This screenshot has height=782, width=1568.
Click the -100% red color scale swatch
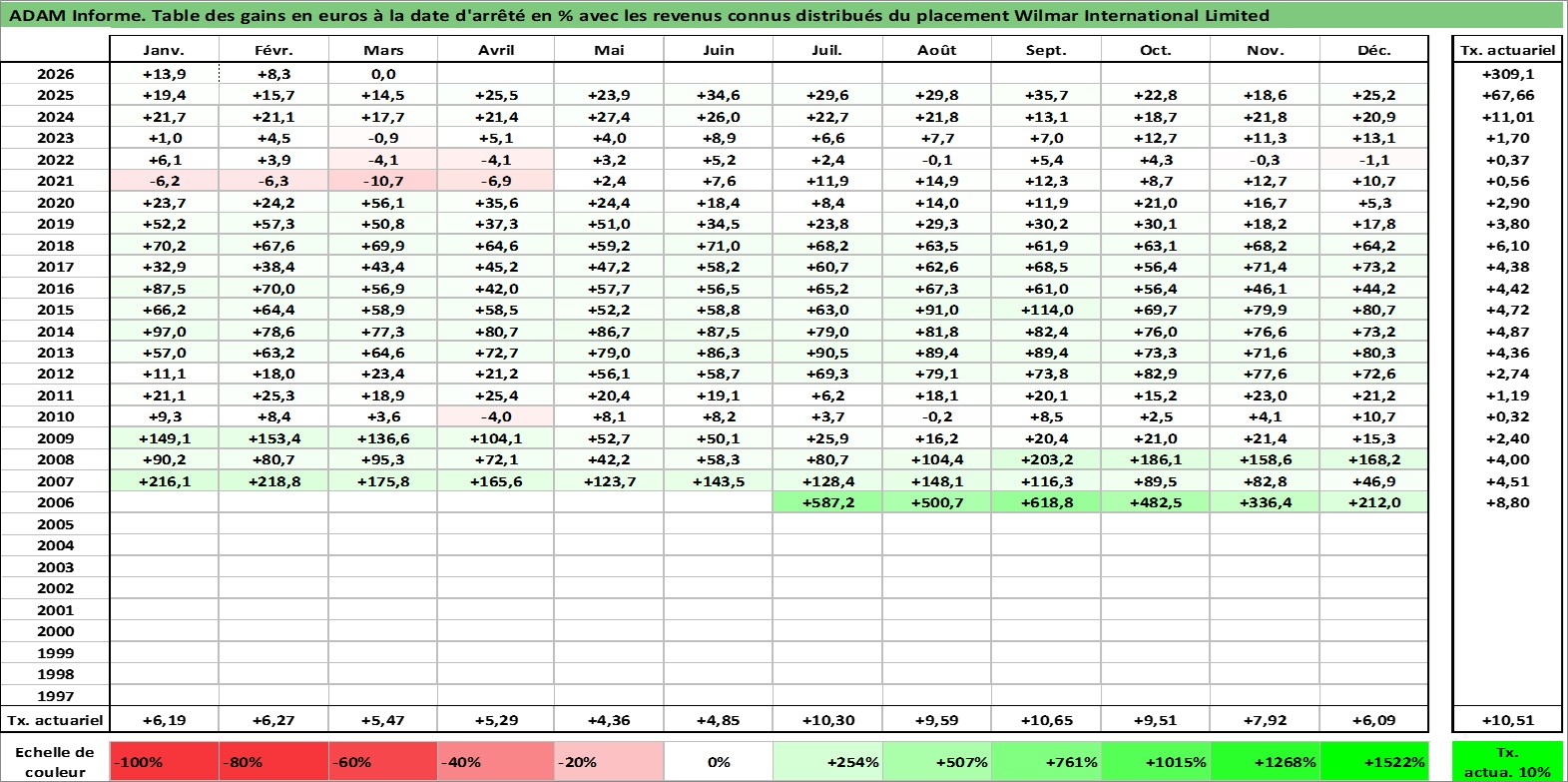coord(165,761)
